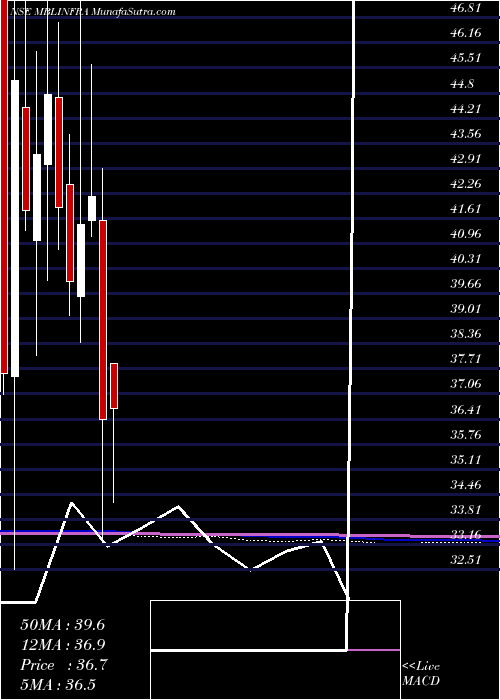Click the 37.06 price axis label

466,383
